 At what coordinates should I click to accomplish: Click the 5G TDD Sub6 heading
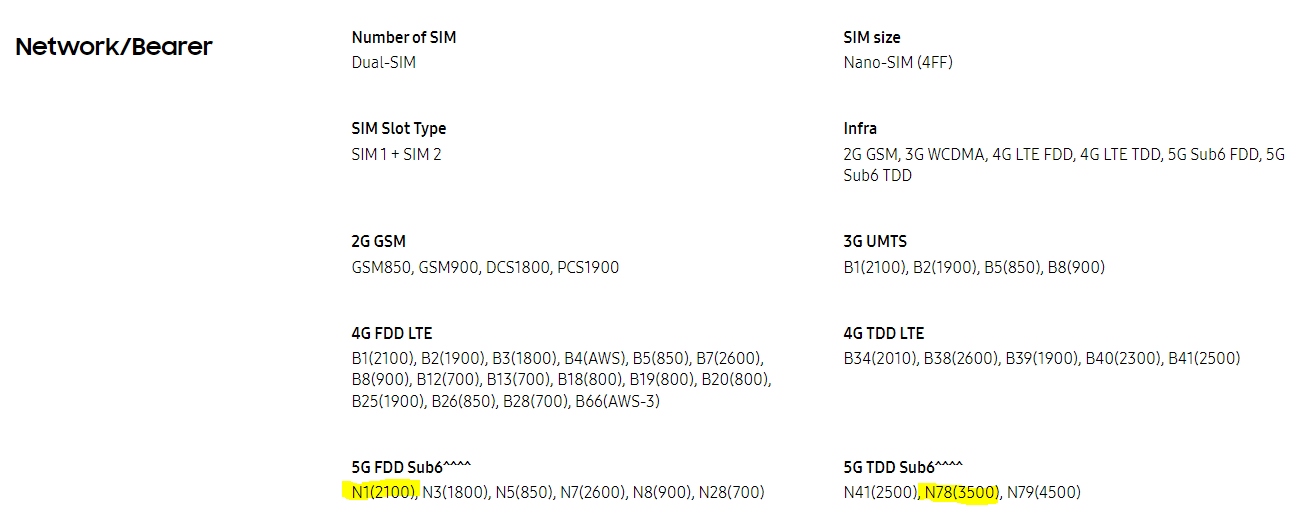pos(903,467)
